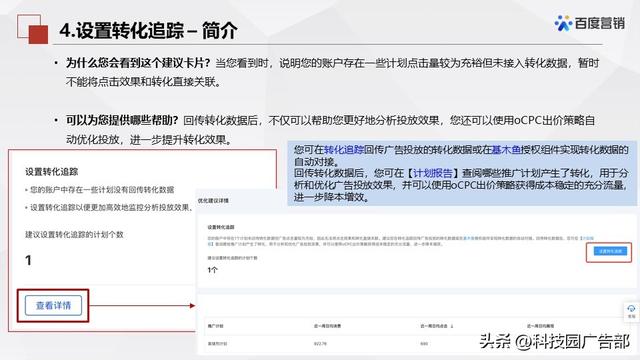
Task: Select the 近一周日均展现 column header
Action: tap(540, 326)
